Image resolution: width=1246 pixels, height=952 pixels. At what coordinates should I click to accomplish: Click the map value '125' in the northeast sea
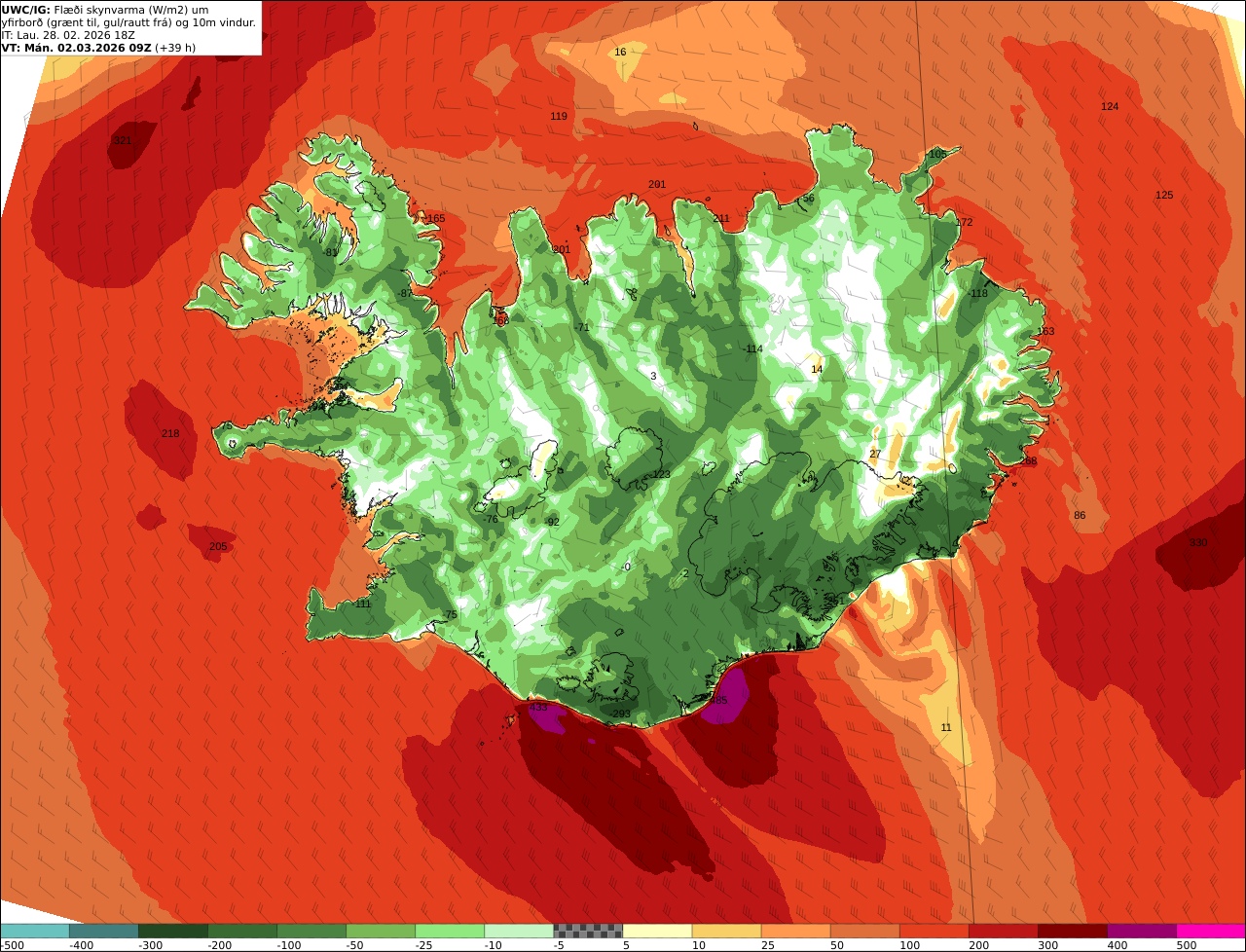1164,196
